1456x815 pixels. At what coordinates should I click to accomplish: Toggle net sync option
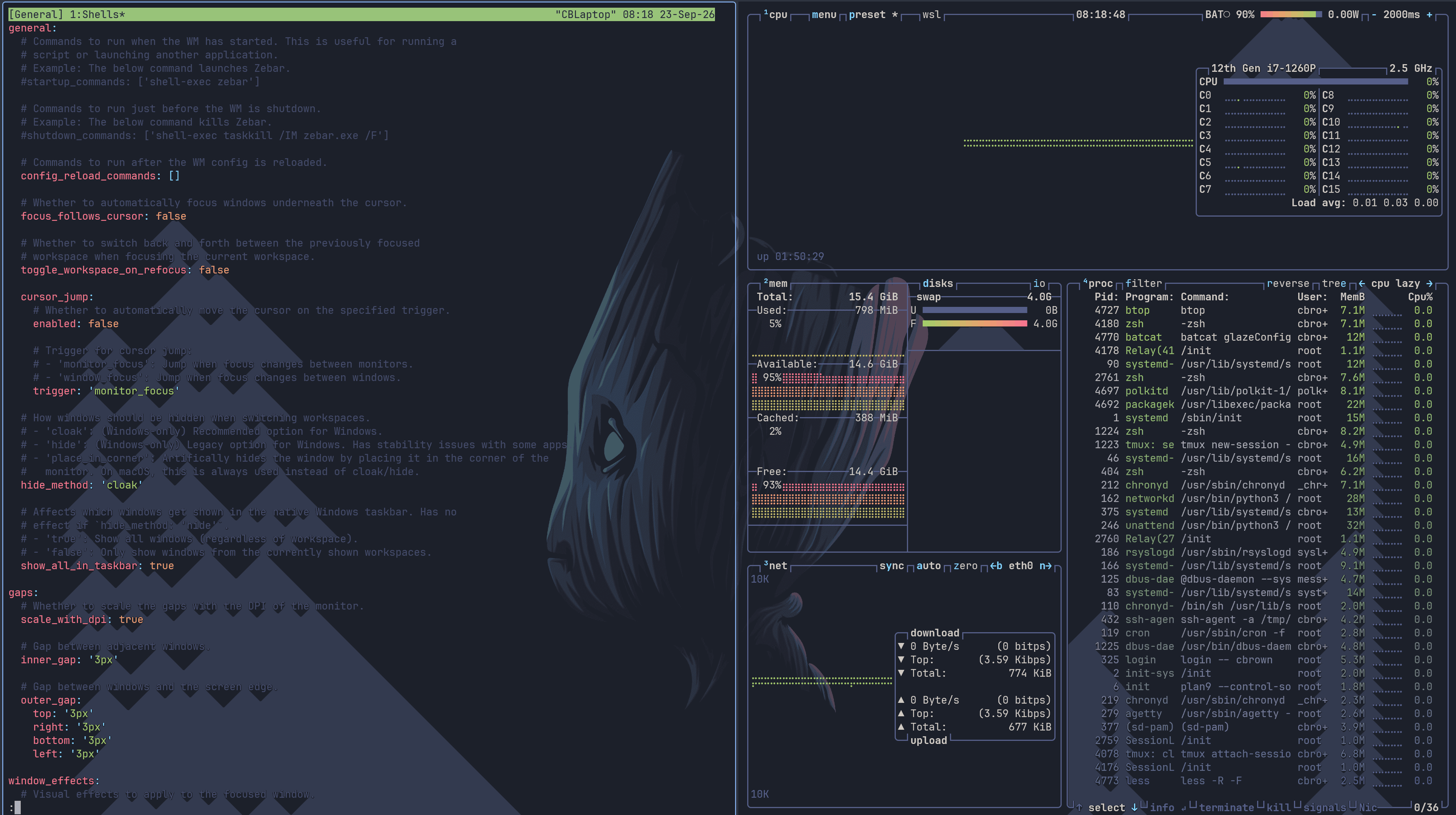[x=891, y=565]
